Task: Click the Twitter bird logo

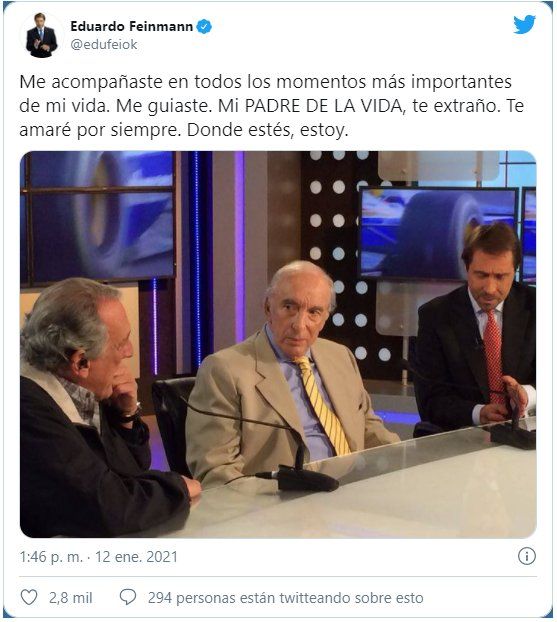Action: pyautogui.click(x=524, y=25)
